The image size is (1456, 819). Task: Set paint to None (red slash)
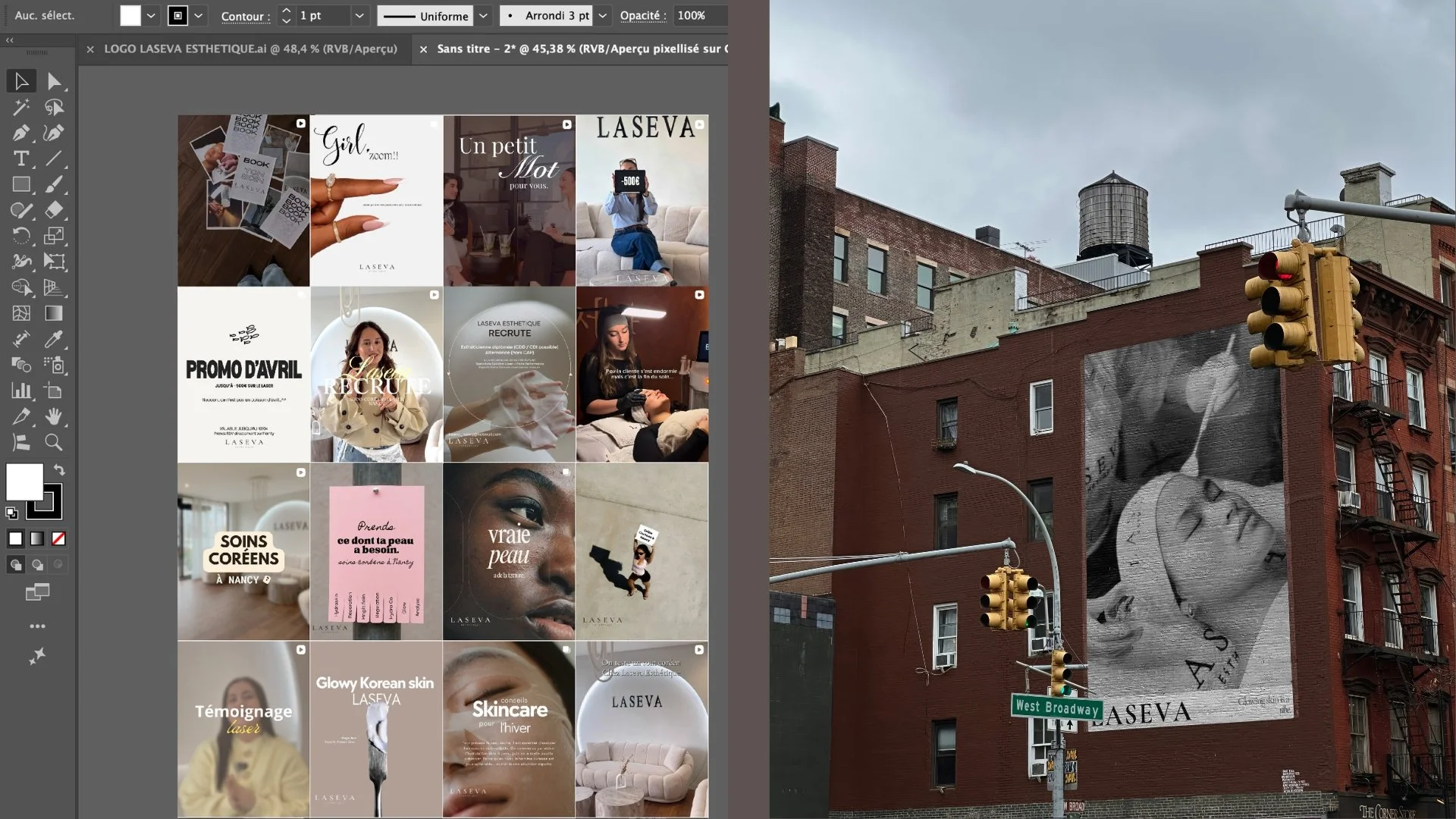pos(58,538)
